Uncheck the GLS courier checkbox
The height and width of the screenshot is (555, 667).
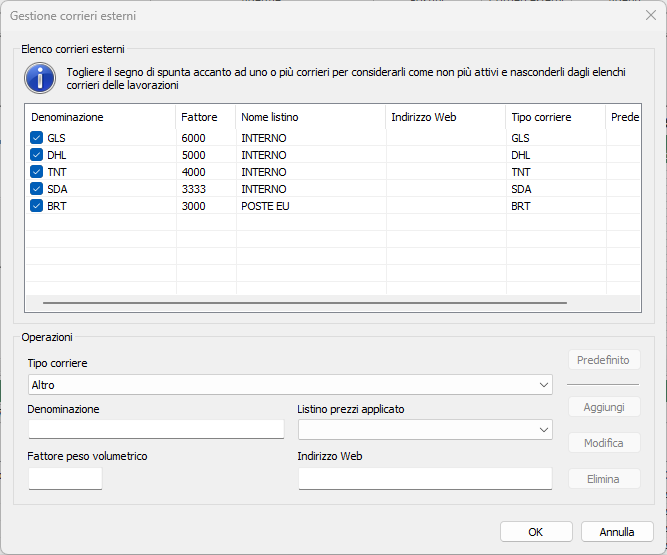[x=37, y=138]
